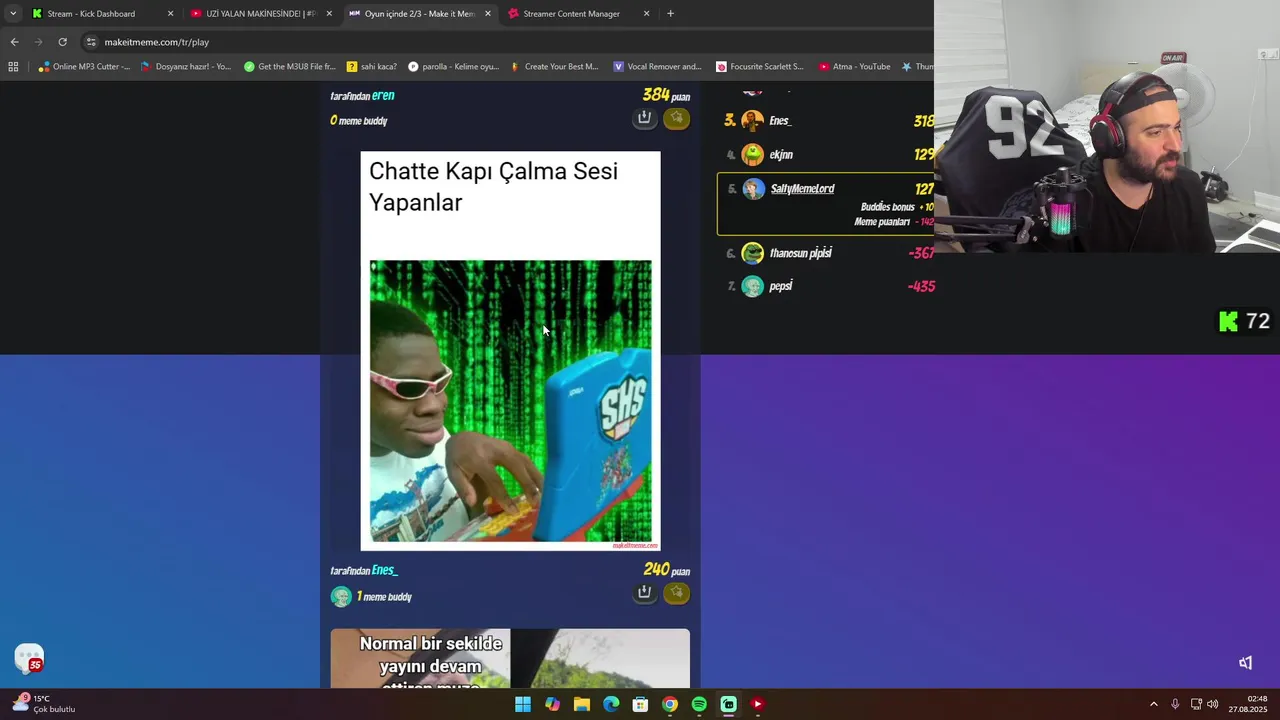Click the Enes_ author name below the meme
Viewport: 1280px width, 720px height.
(x=384, y=570)
